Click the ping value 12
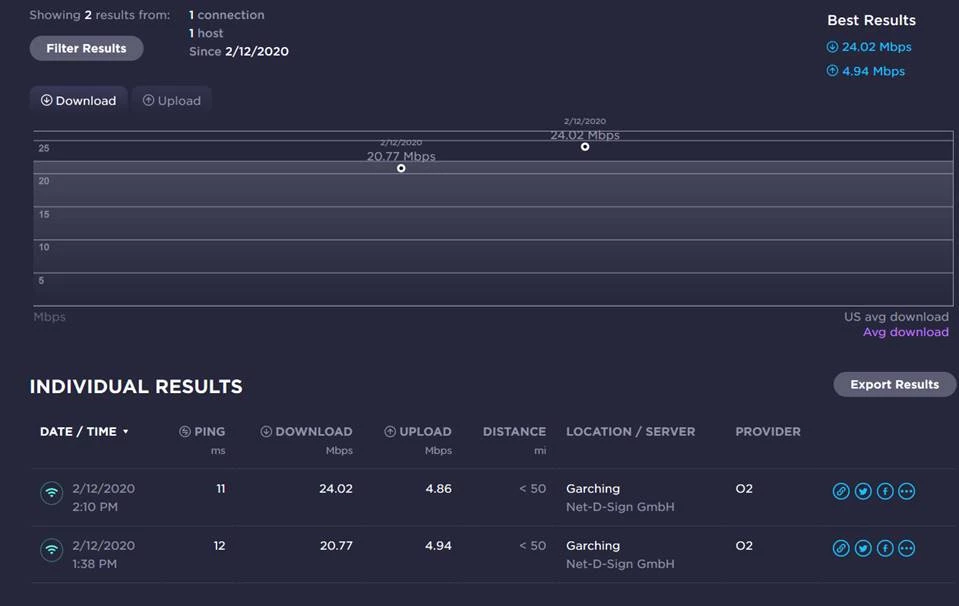Screen dimensions: 959x606 click(220, 545)
